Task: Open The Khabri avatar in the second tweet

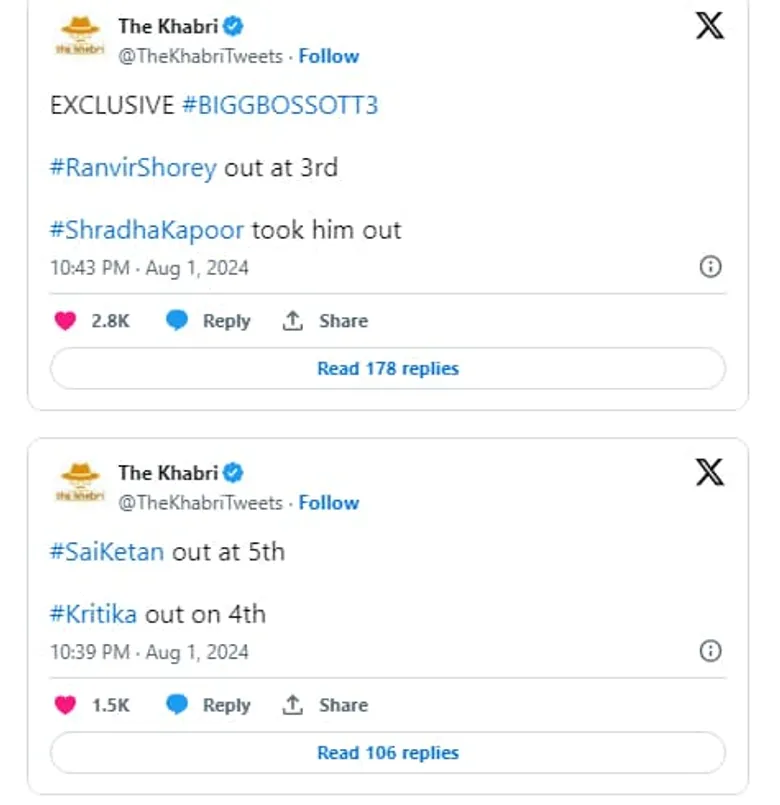Action: [79, 485]
